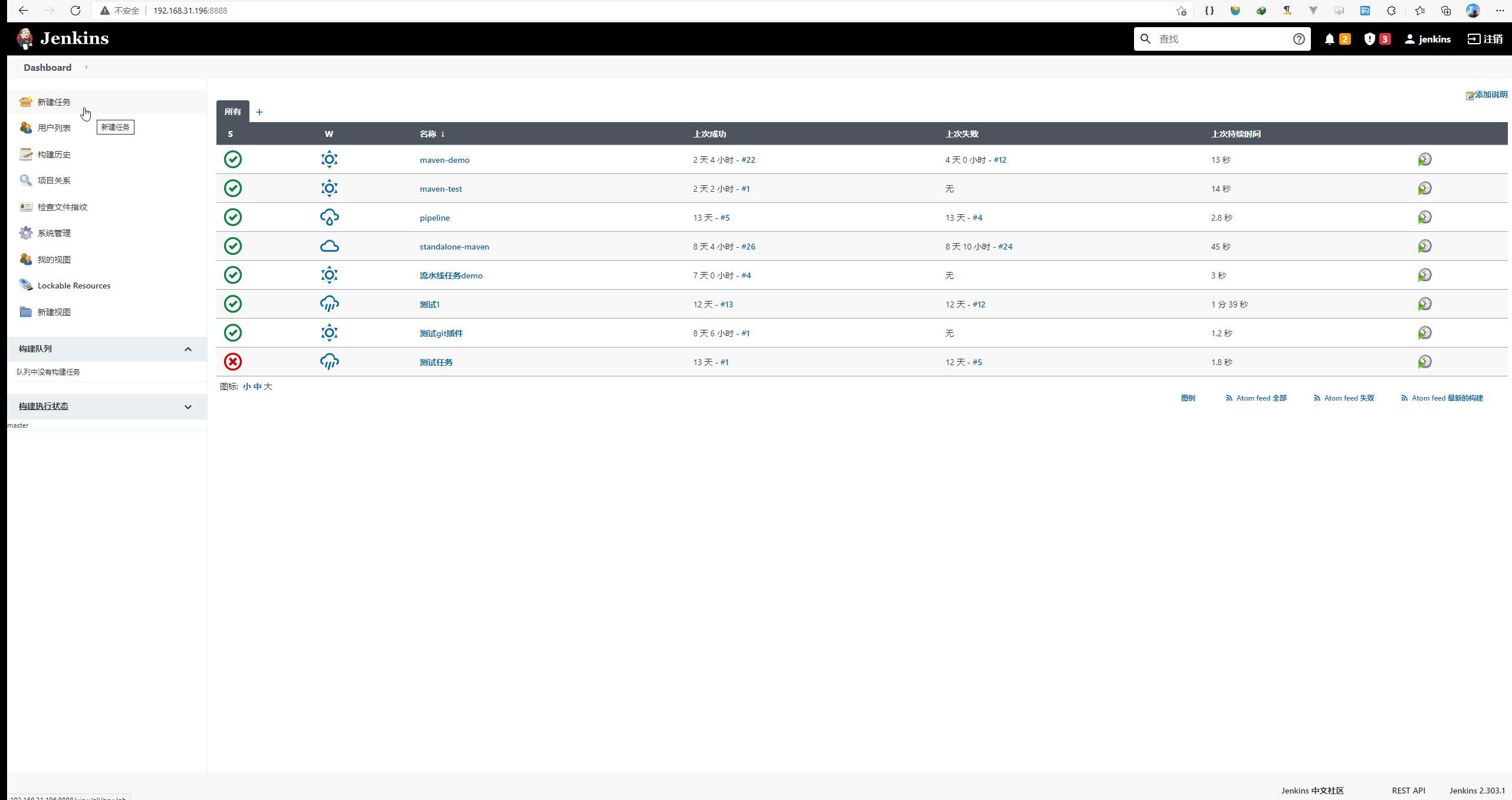The width and height of the screenshot is (1512, 800).
Task: Open the standalone-maven job
Action: pos(454,247)
